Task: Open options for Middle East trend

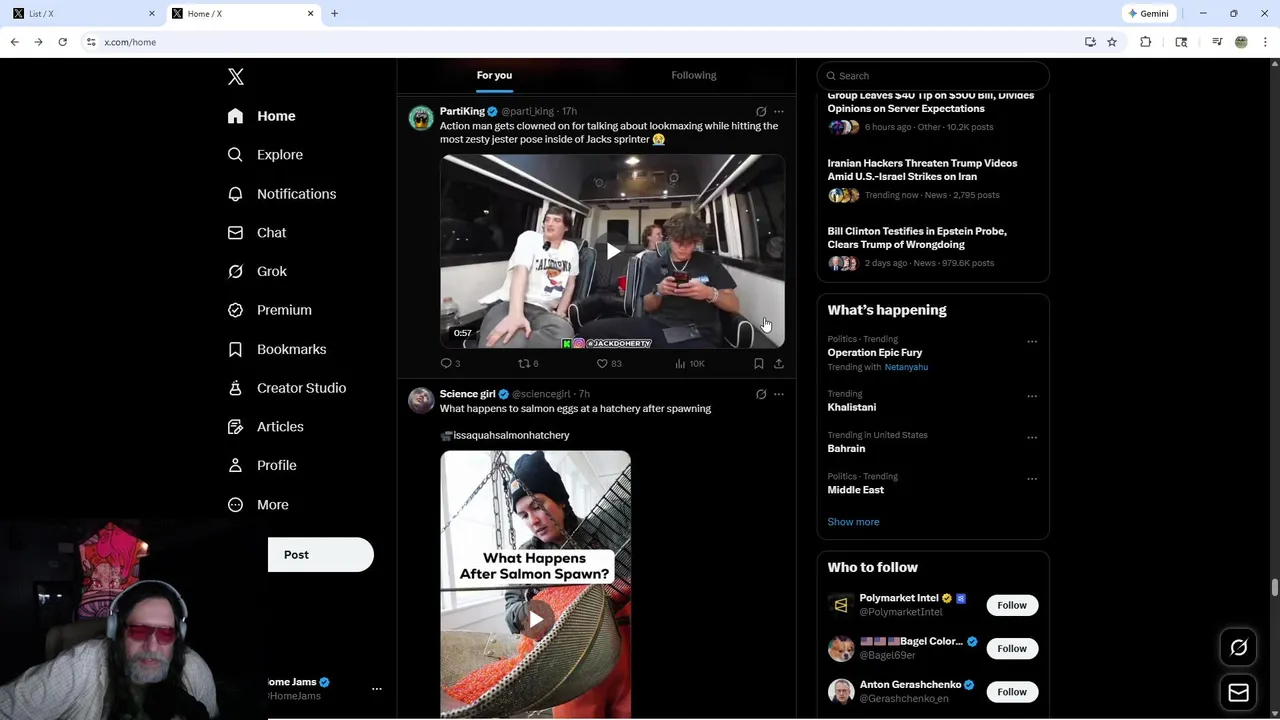Action: click(x=1032, y=479)
